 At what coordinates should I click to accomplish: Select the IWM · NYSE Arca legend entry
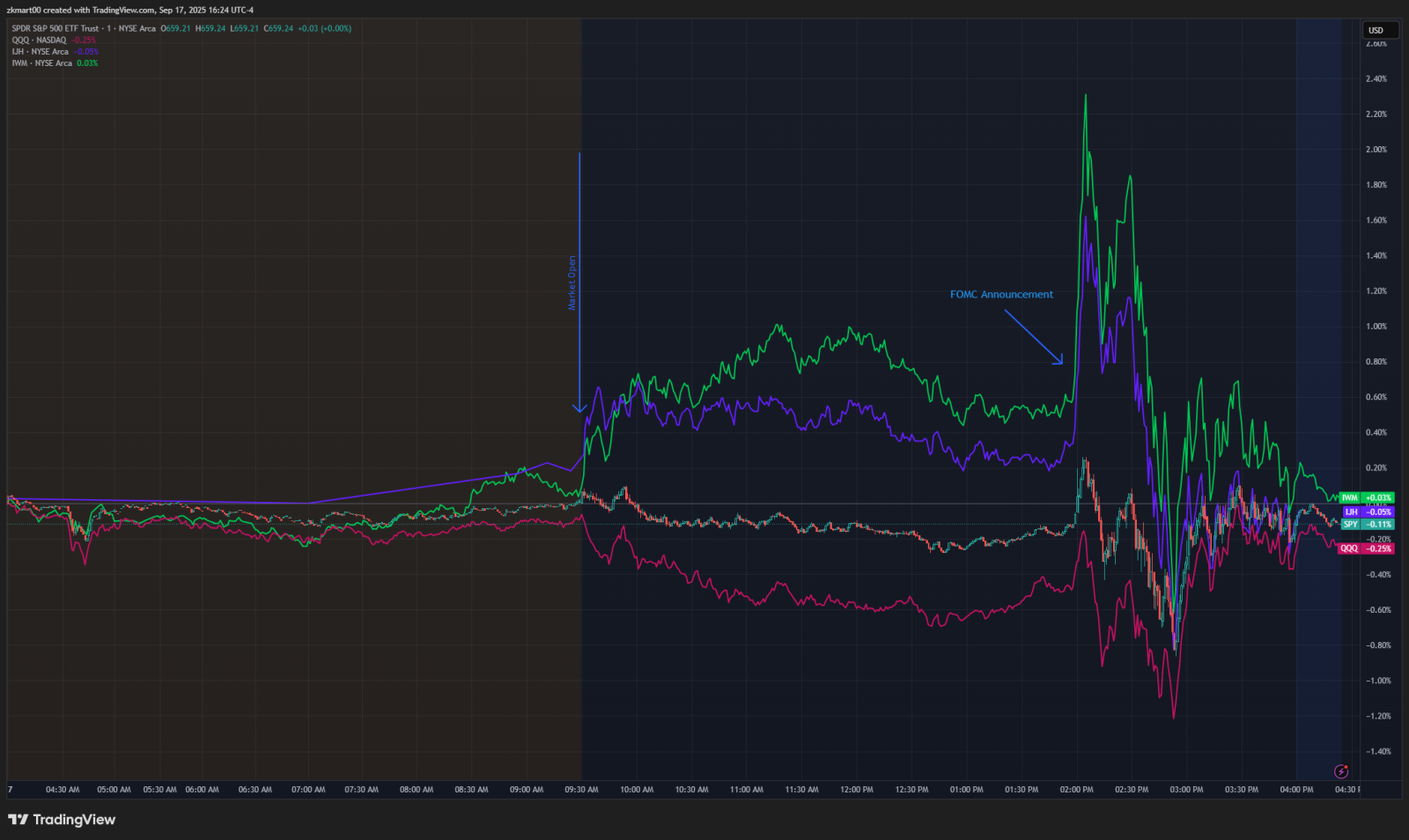41,63
